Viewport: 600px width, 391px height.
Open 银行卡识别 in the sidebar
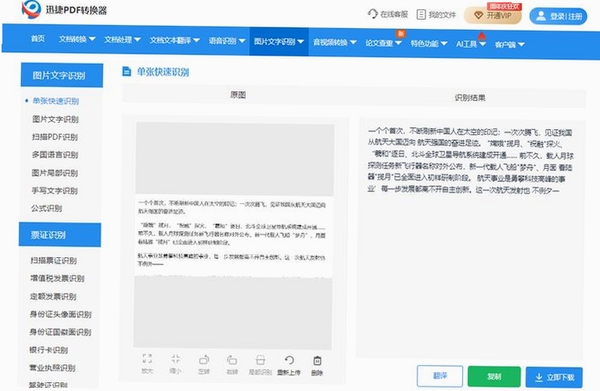tap(49, 350)
